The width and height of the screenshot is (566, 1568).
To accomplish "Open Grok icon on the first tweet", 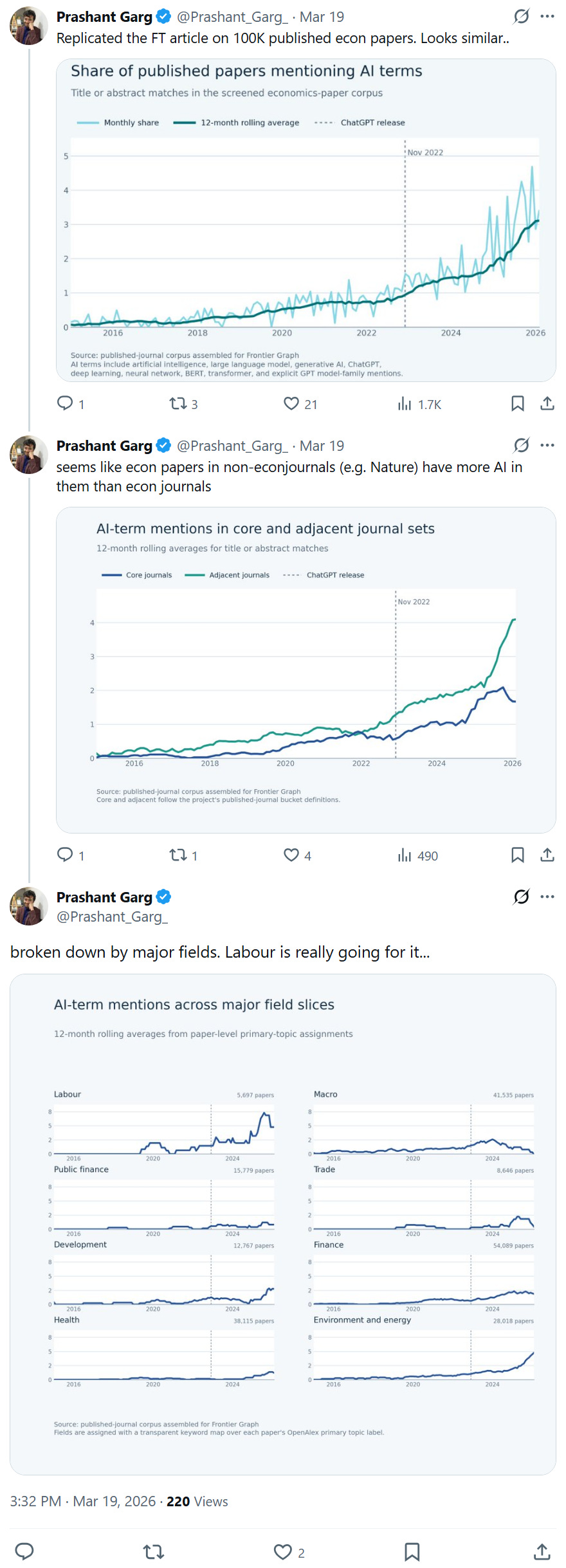I will pos(521,16).
